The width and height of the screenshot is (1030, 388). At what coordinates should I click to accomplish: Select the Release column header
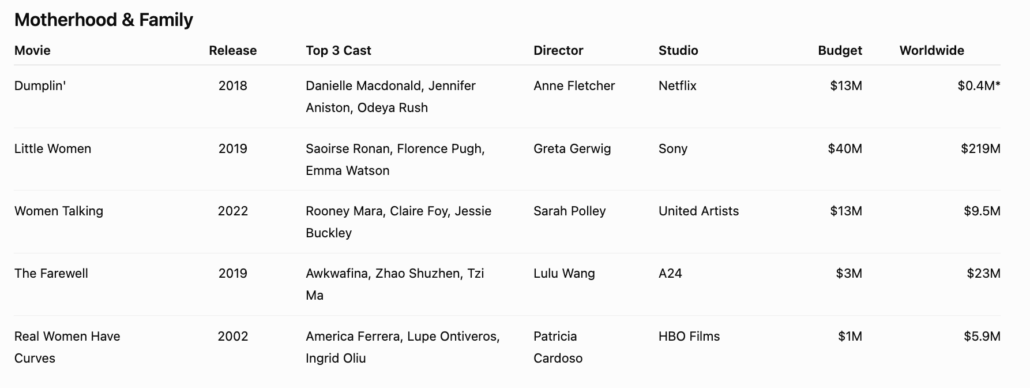pos(233,51)
